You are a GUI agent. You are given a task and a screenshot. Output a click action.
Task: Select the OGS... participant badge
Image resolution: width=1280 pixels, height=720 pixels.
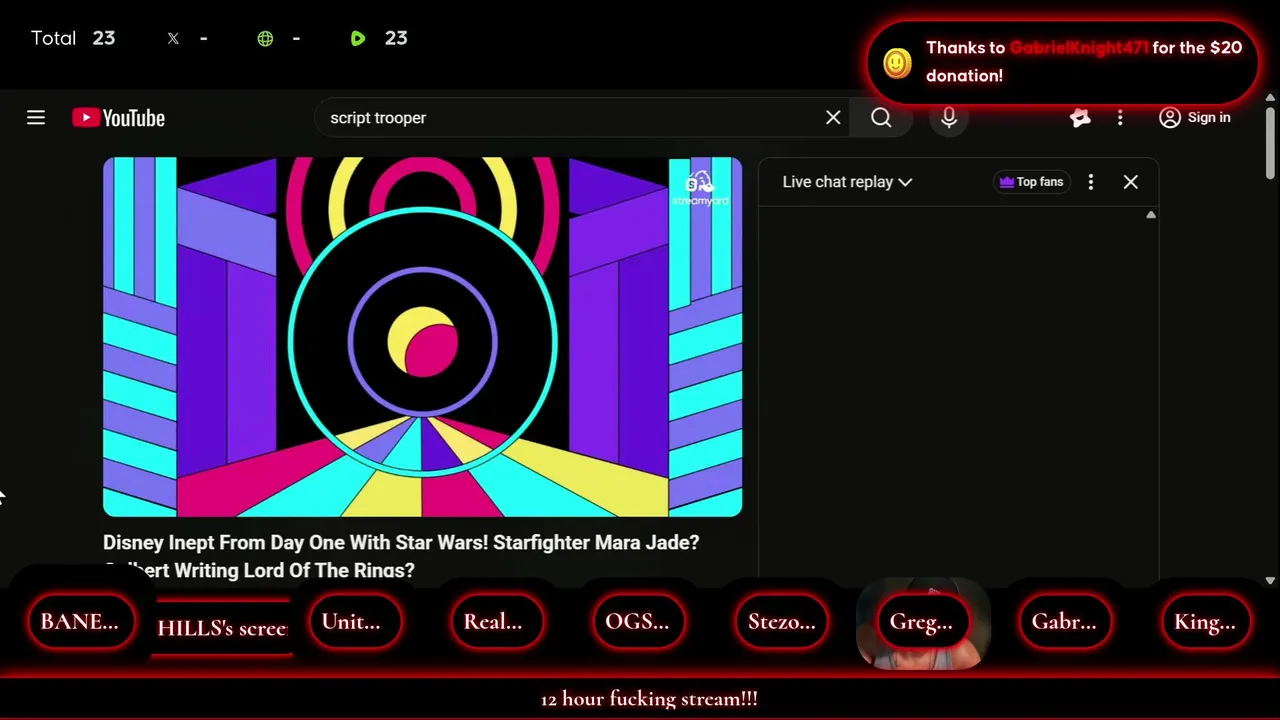[637, 622]
